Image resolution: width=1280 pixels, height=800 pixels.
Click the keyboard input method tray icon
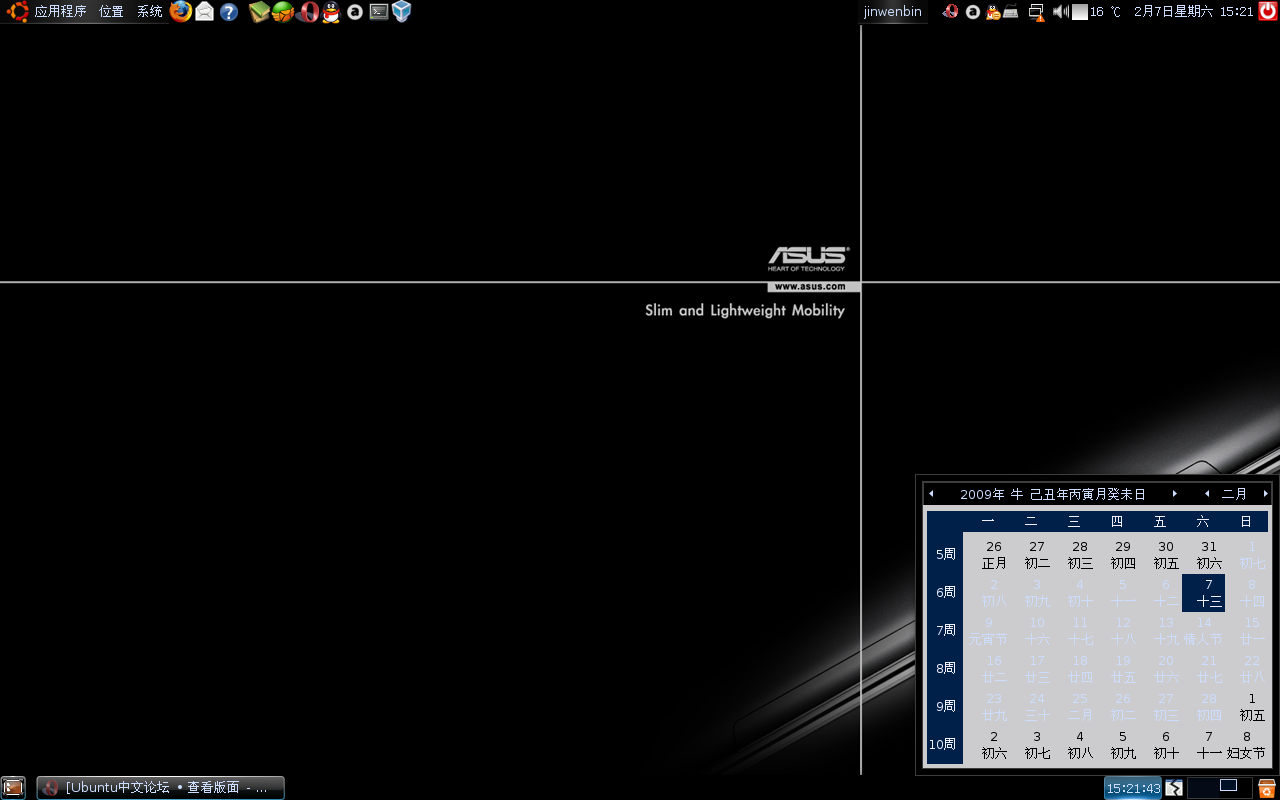pos(1011,12)
